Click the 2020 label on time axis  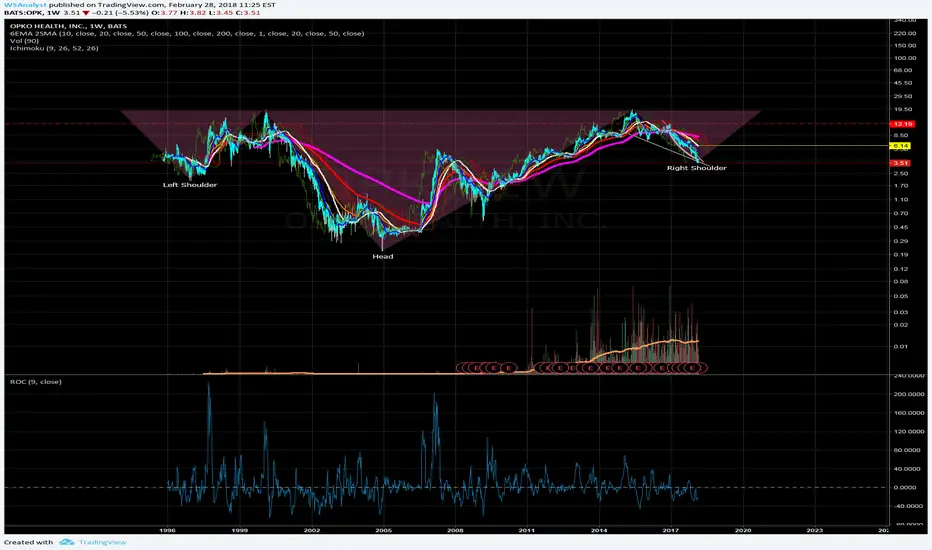[x=742, y=530]
